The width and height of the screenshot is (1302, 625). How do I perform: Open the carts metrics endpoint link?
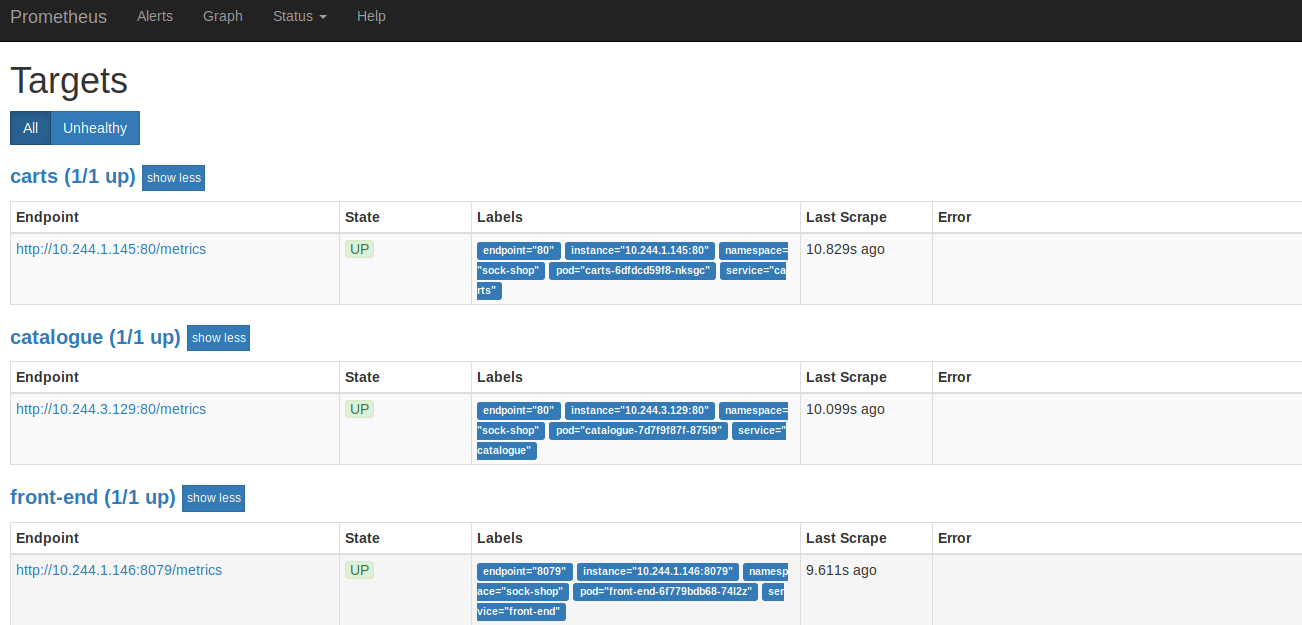(x=111, y=249)
